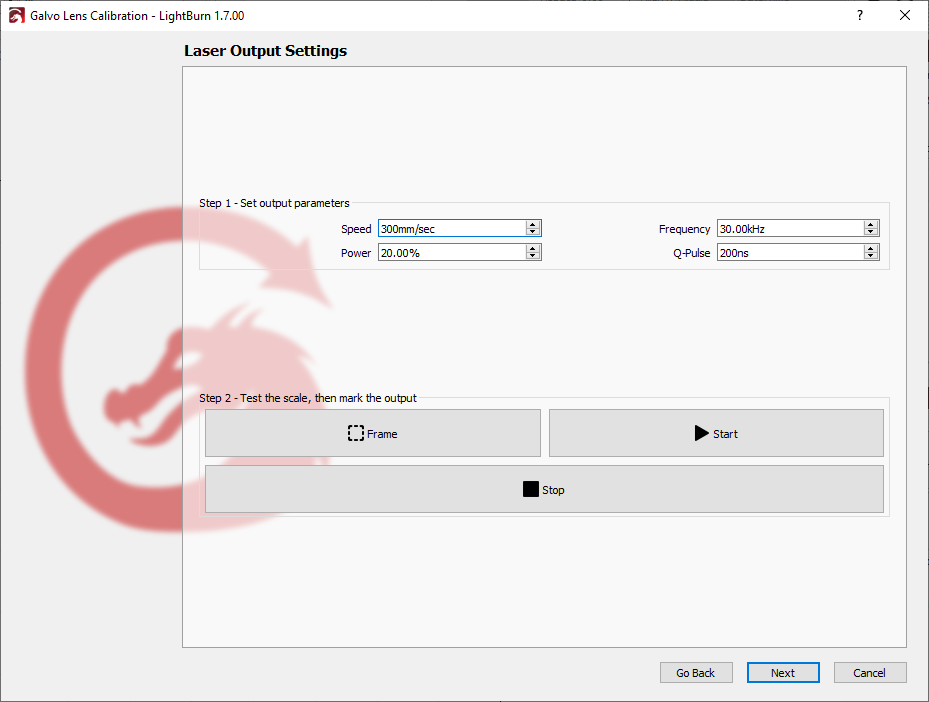Proceed with the Next button
Image resolution: width=929 pixels, height=702 pixels.
click(x=783, y=673)
